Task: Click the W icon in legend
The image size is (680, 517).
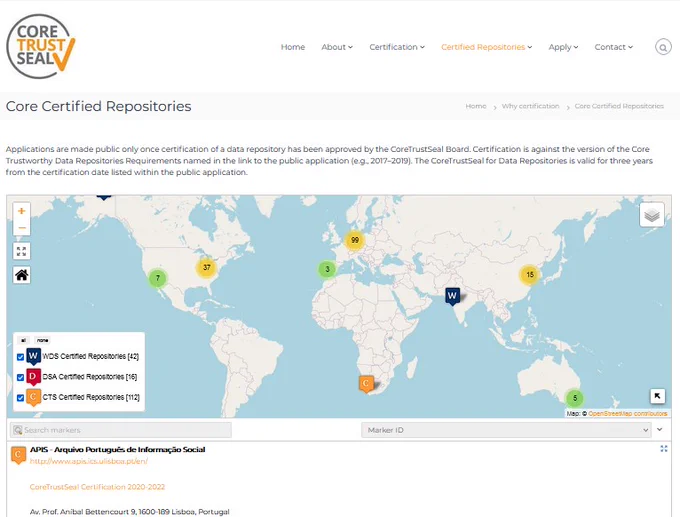Action: (x=33, y=356)
